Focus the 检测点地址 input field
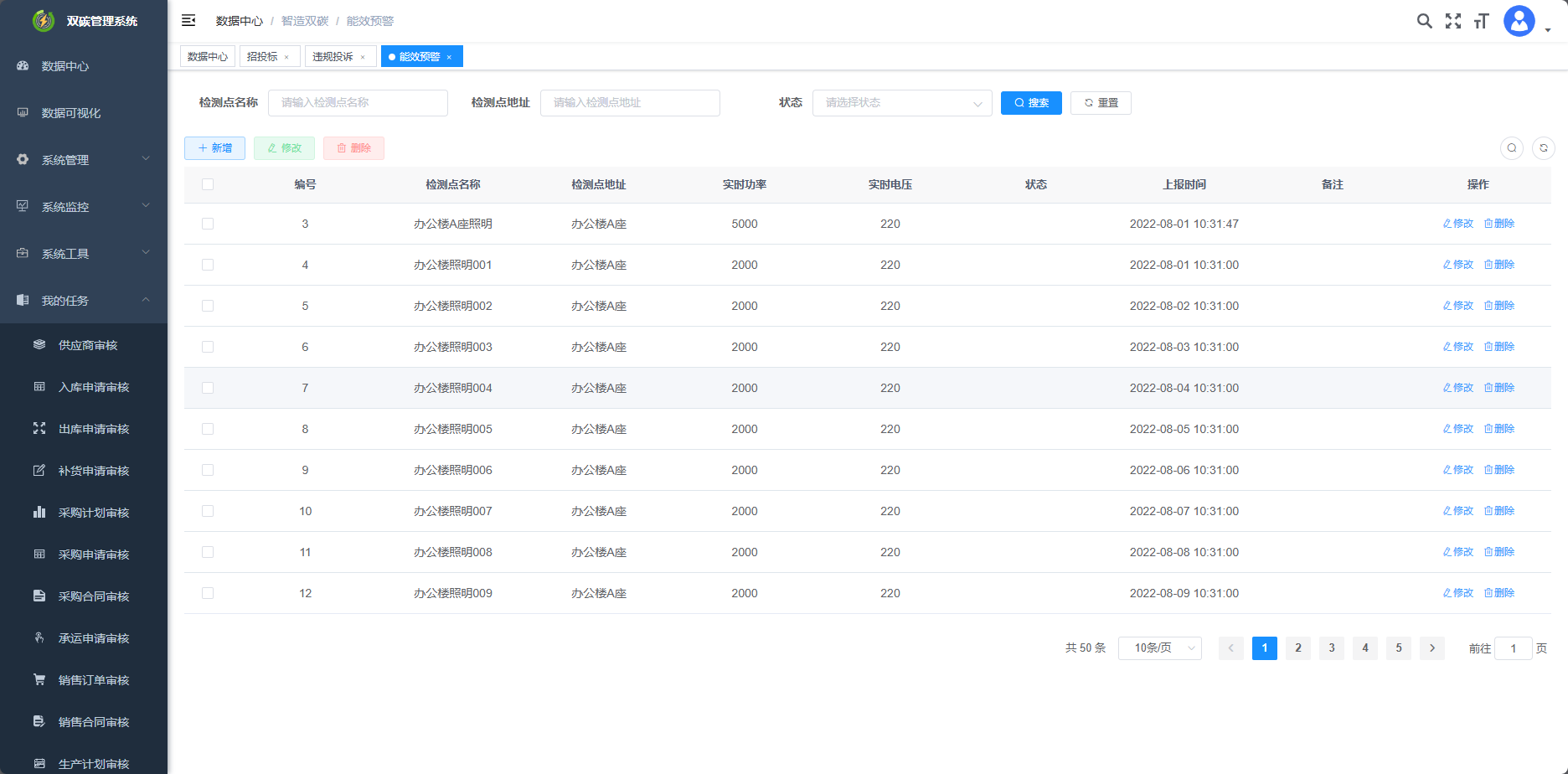 [630, 103]
